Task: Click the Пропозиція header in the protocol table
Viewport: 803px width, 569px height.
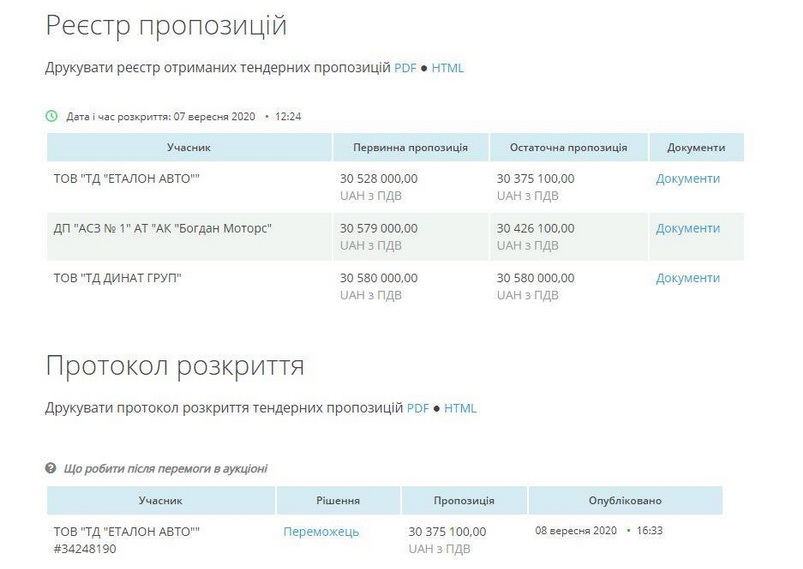Action: pyautogui.click(x=464, y=500)
